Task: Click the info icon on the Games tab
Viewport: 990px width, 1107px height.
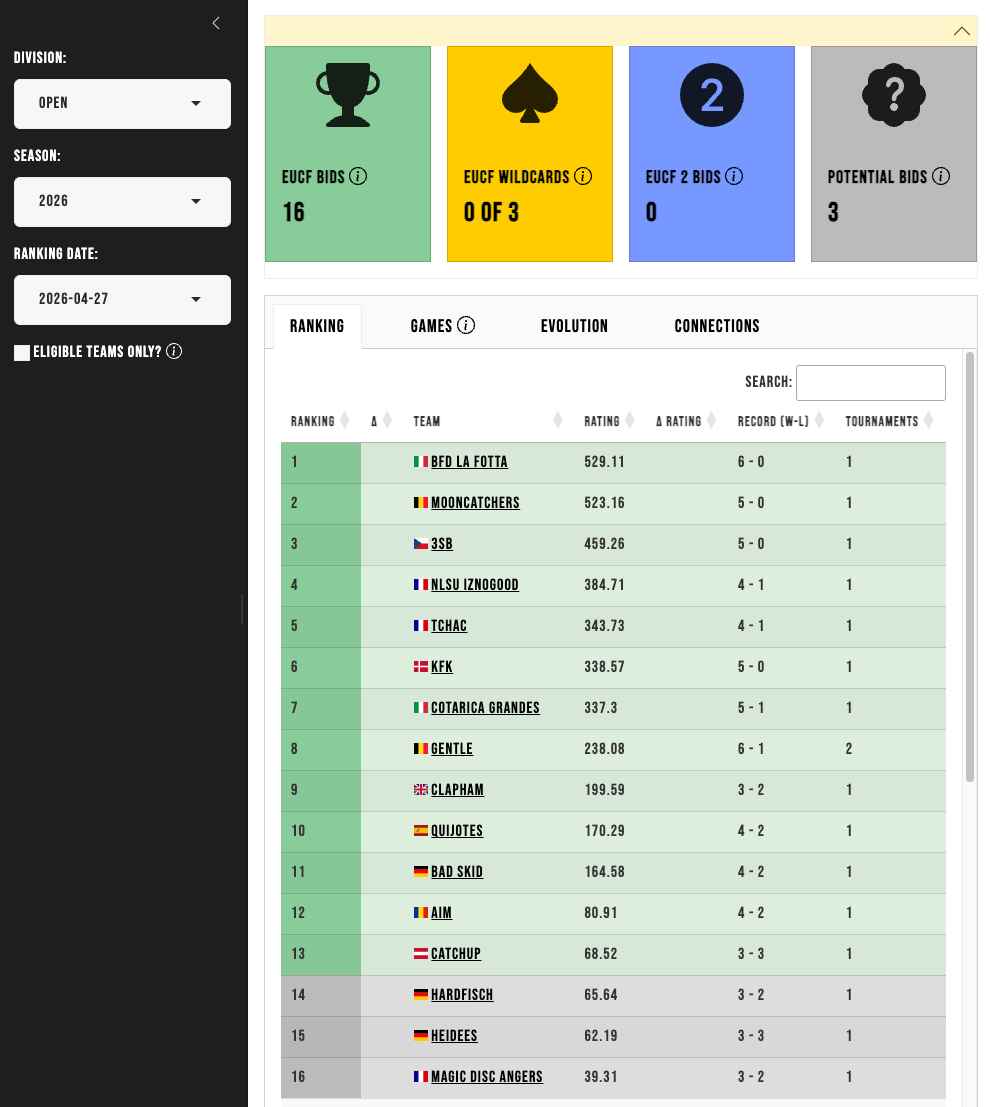Action: (466, 325)
